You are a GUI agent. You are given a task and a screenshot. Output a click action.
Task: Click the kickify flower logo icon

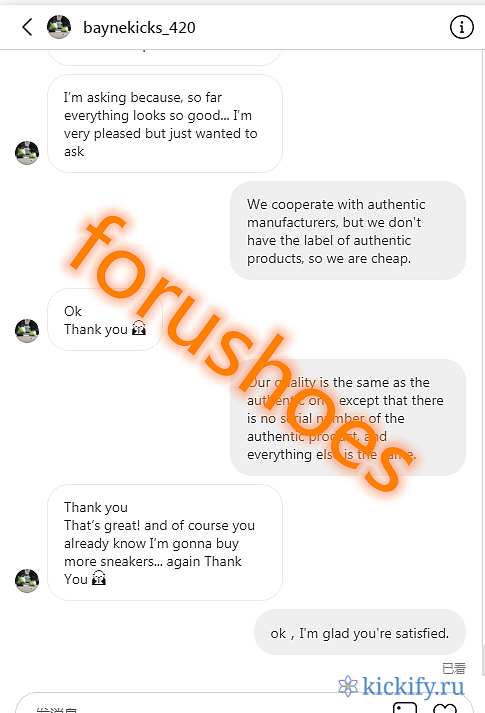pos(348,686)
